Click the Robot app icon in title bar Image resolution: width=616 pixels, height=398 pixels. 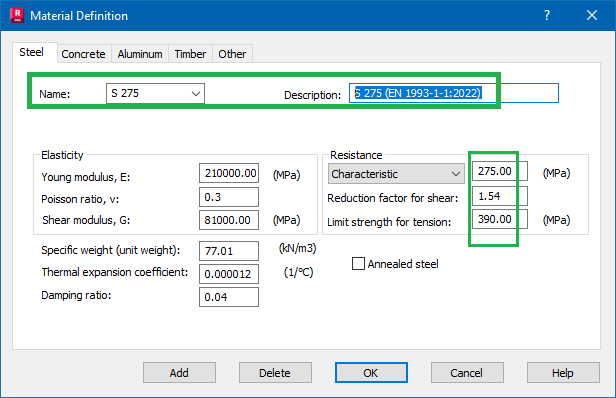click(17, 15)
